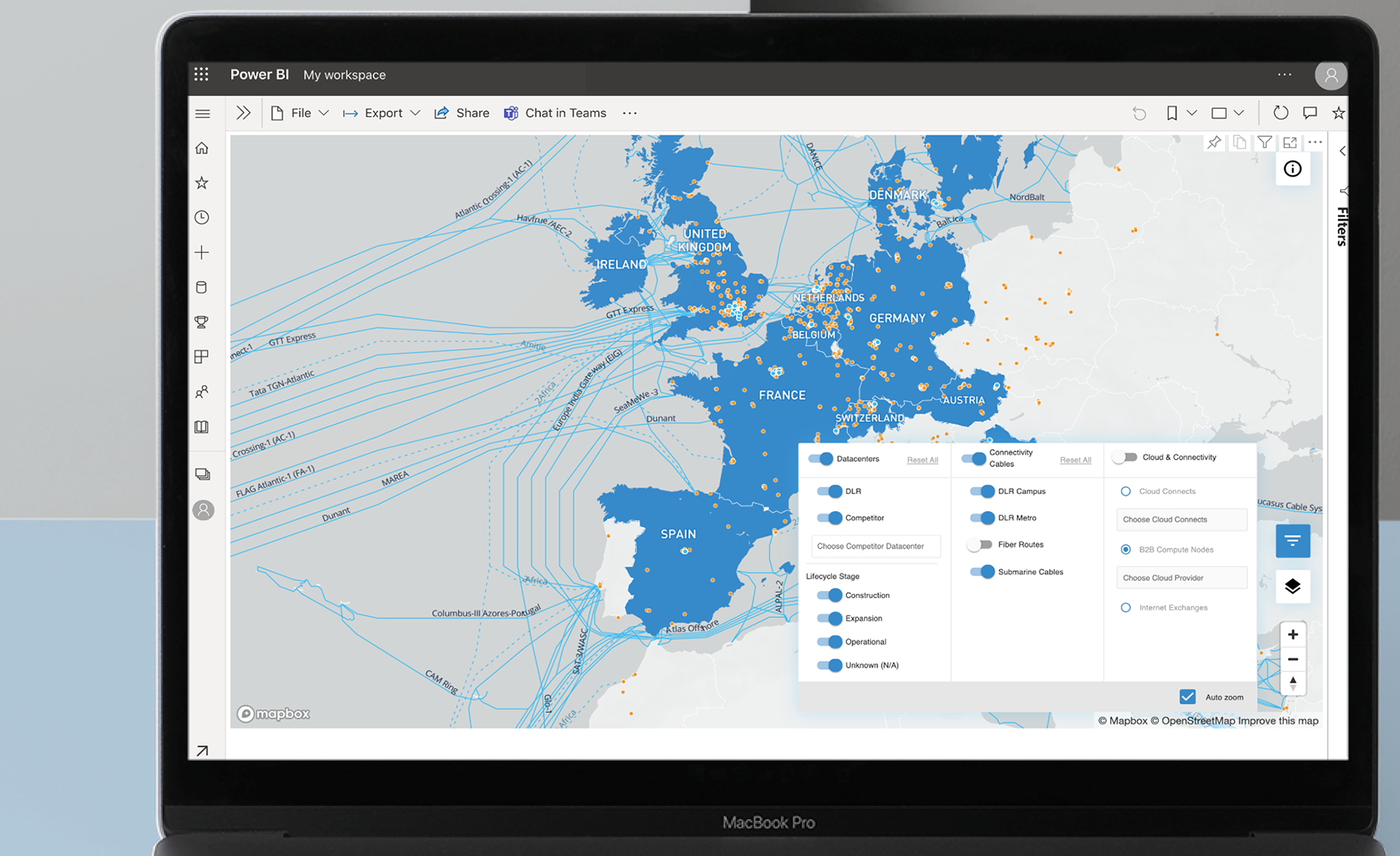
Task: Click the blue filter panel button
Action: pos(1293,541)
